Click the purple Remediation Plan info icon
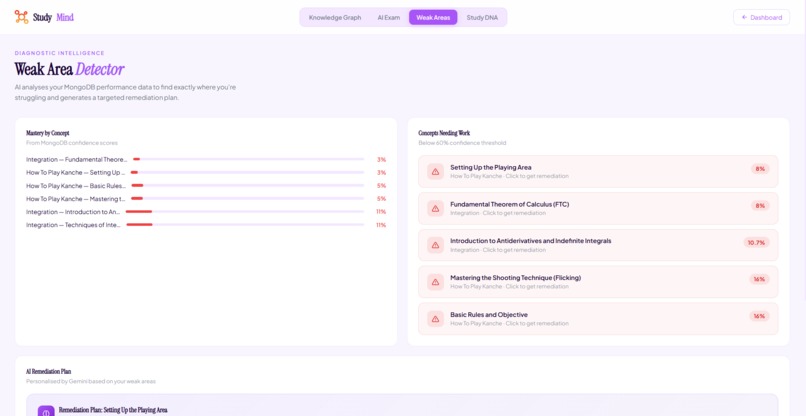This screenshot has height=416, width=806. pyautogui.click(x=46, y=412)
